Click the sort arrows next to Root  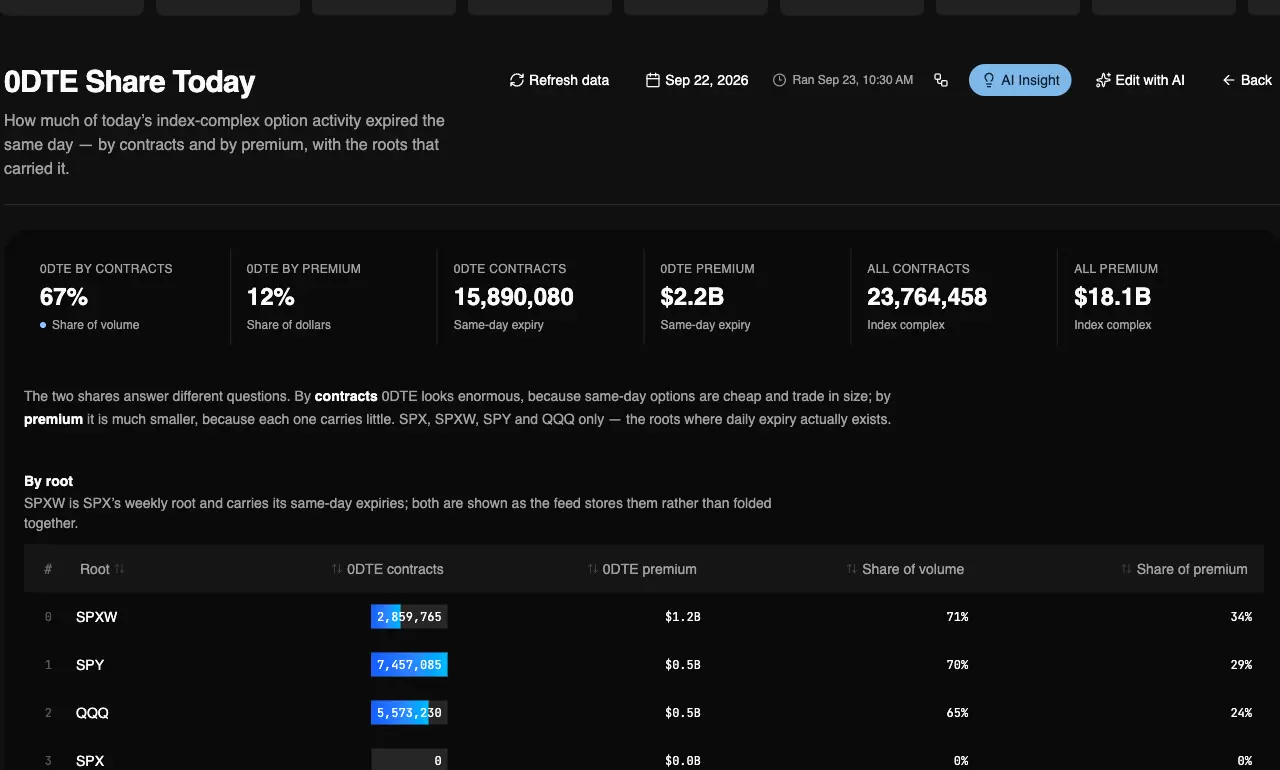click(120, 569)
